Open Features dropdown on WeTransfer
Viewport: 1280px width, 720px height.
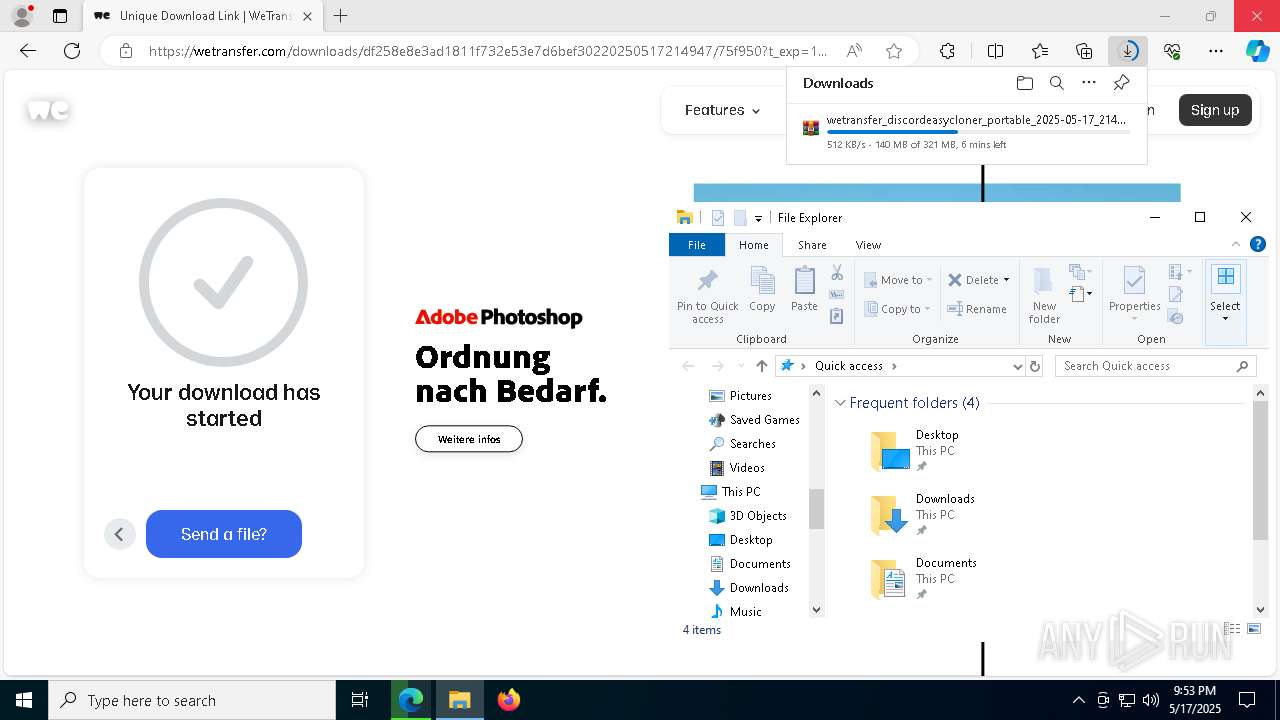tap(722, 110)
